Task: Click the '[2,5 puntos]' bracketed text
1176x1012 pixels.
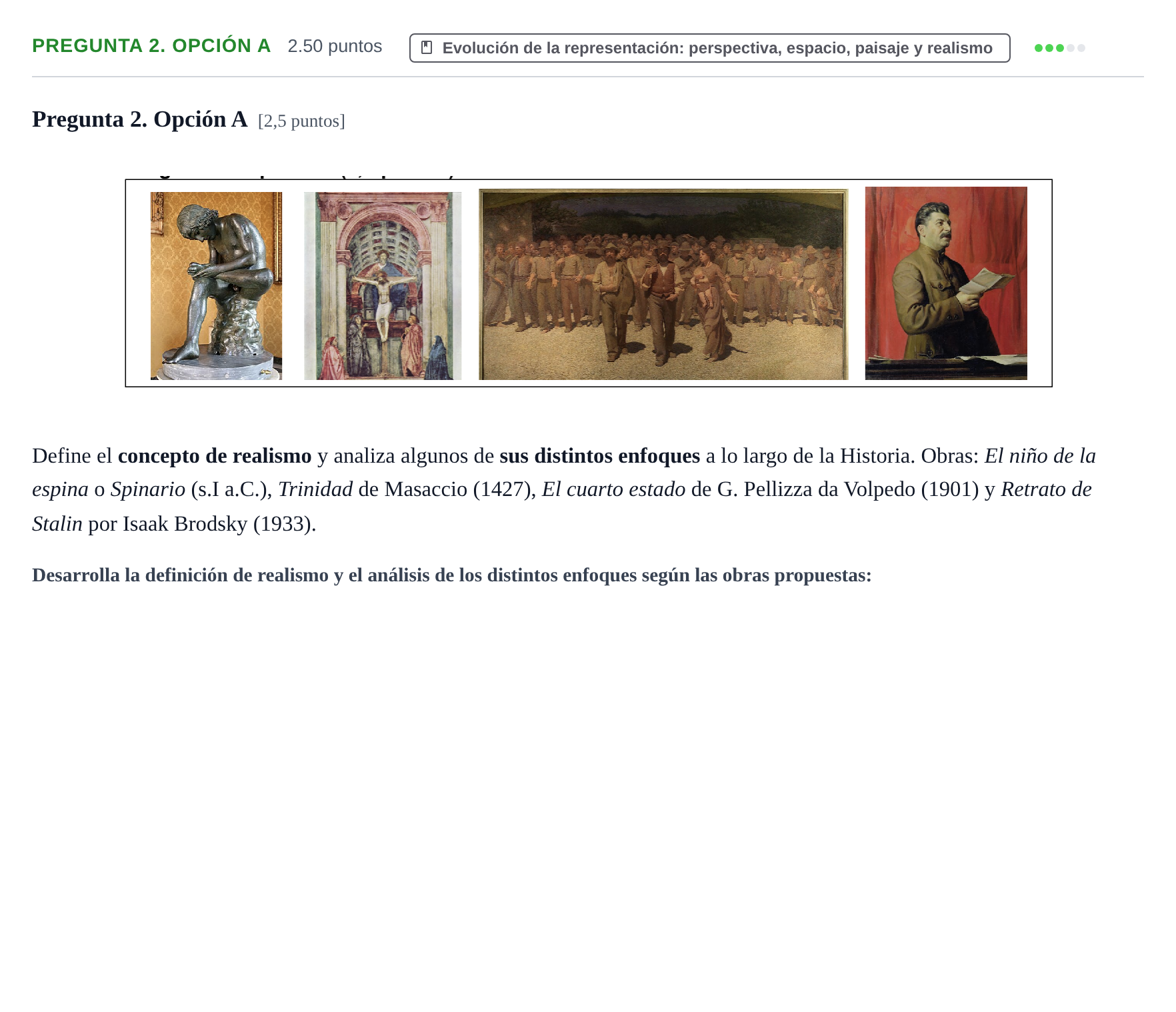Action: [x=301, y=121]
